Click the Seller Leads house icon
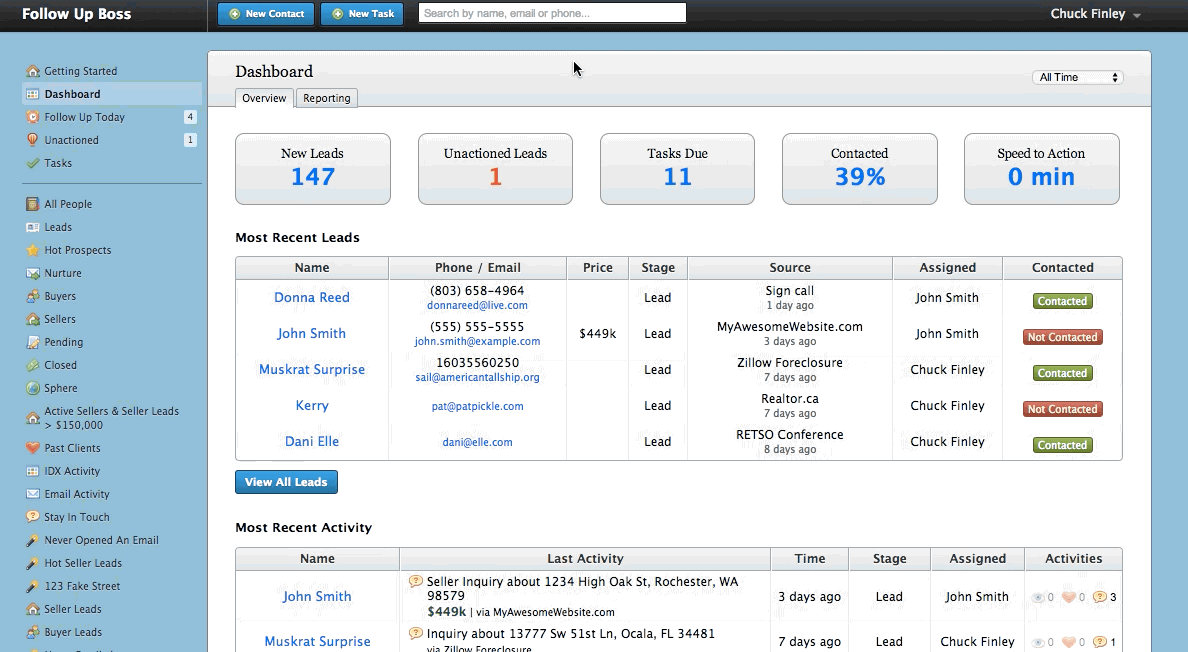 33,609
